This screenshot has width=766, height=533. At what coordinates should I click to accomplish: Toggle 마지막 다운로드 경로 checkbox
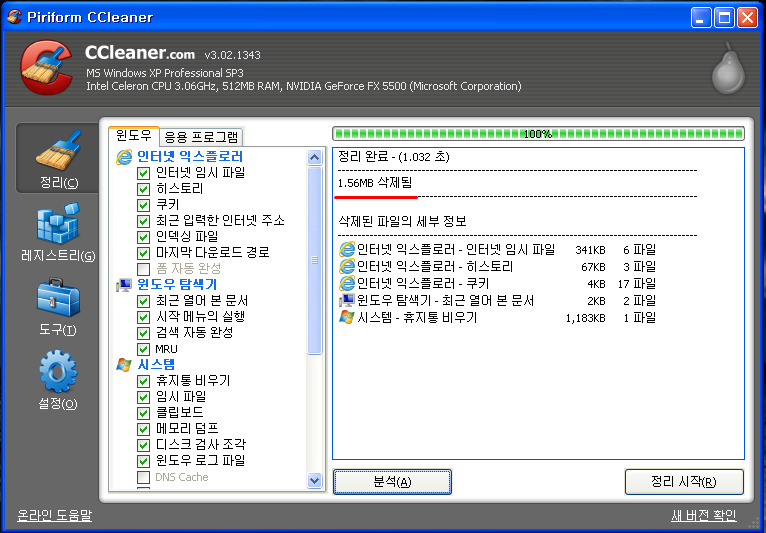pyautogui.click(x=143, y=253)
